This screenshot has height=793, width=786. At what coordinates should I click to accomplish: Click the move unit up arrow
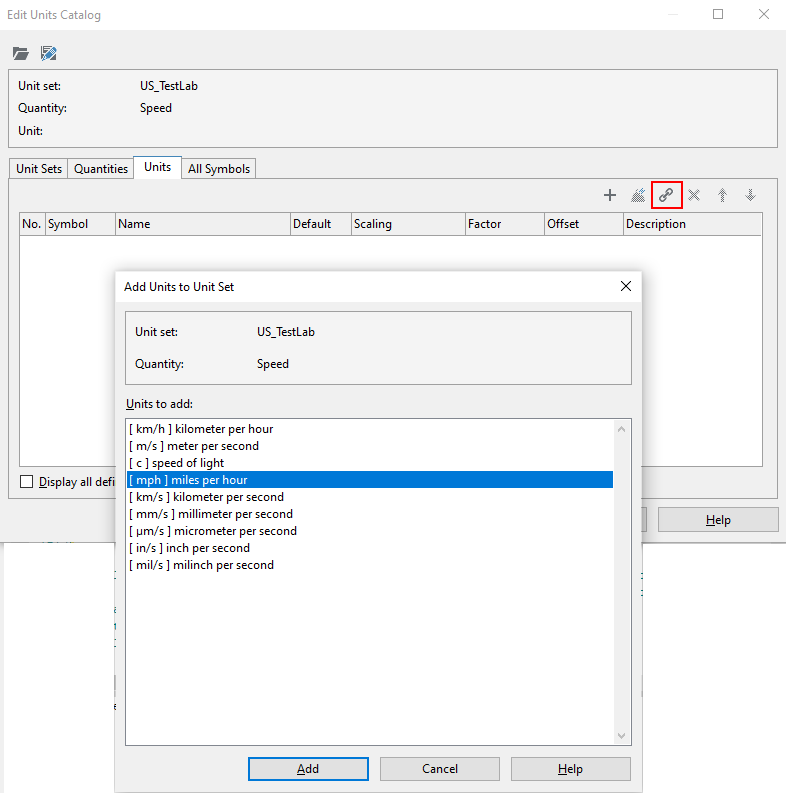click(x=722, y=195)
